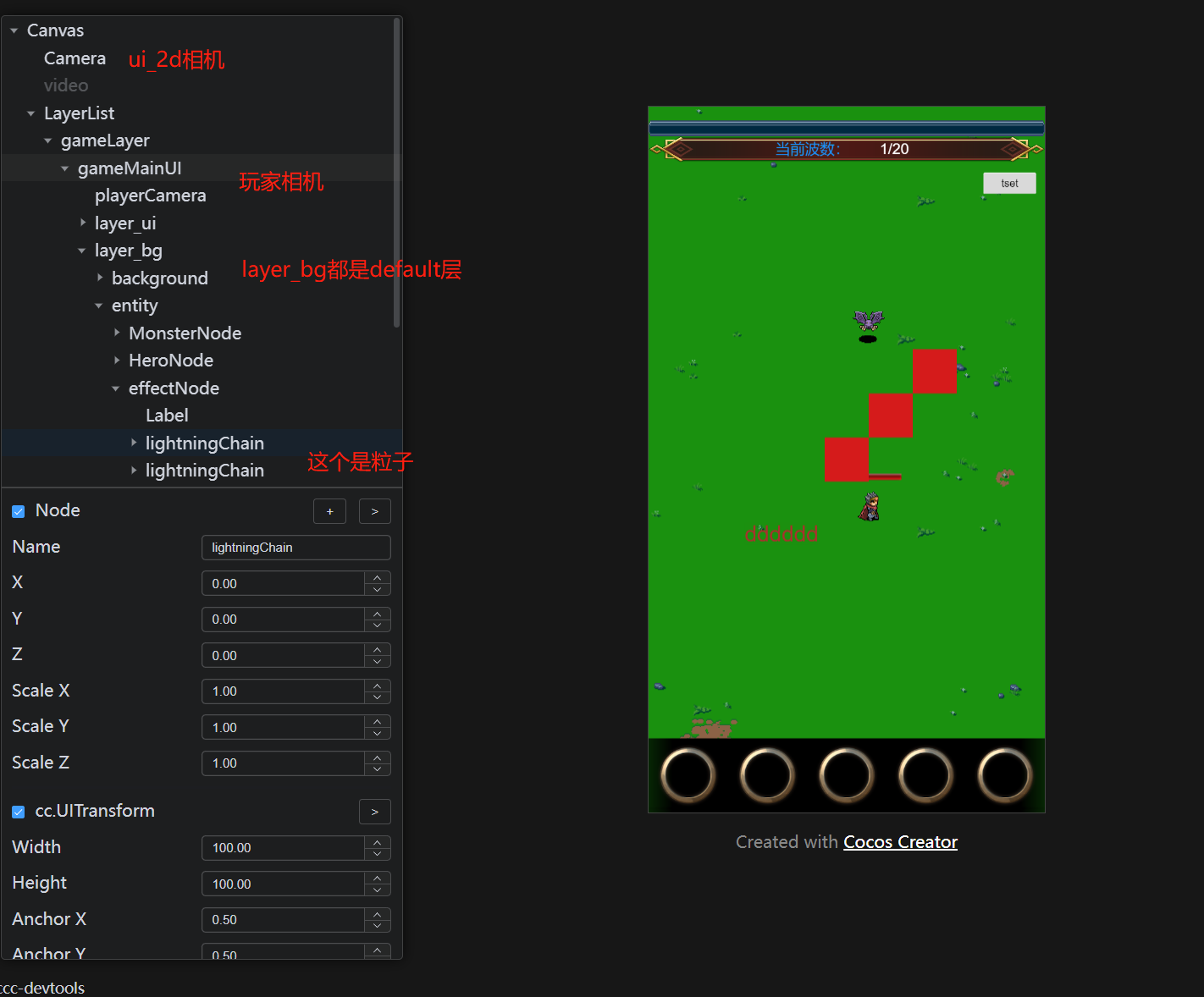Decrease Scale X with down arrow
1204x997 pixels.
click(378, 697)
